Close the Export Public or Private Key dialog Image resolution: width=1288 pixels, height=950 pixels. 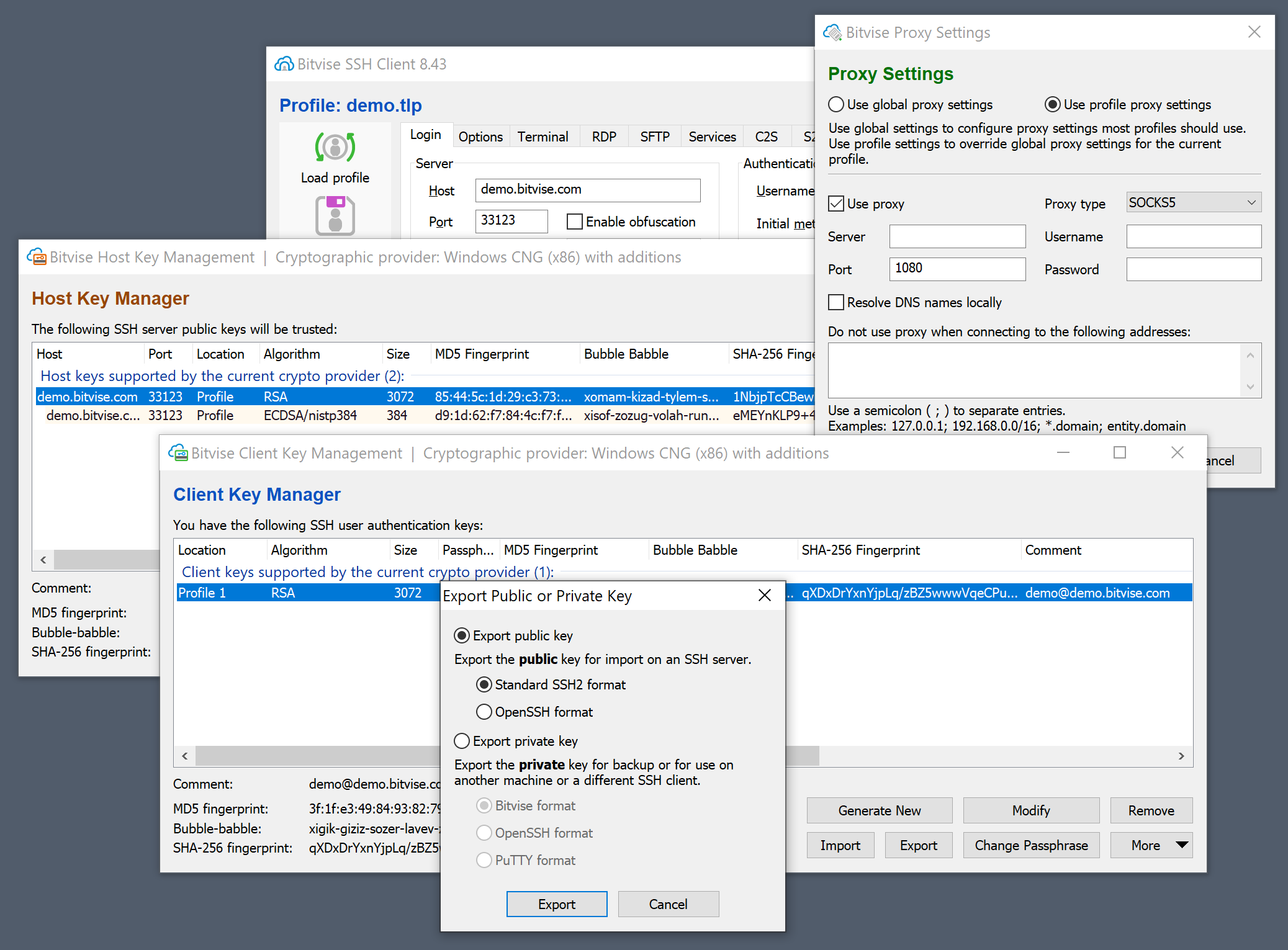[765, 596]
